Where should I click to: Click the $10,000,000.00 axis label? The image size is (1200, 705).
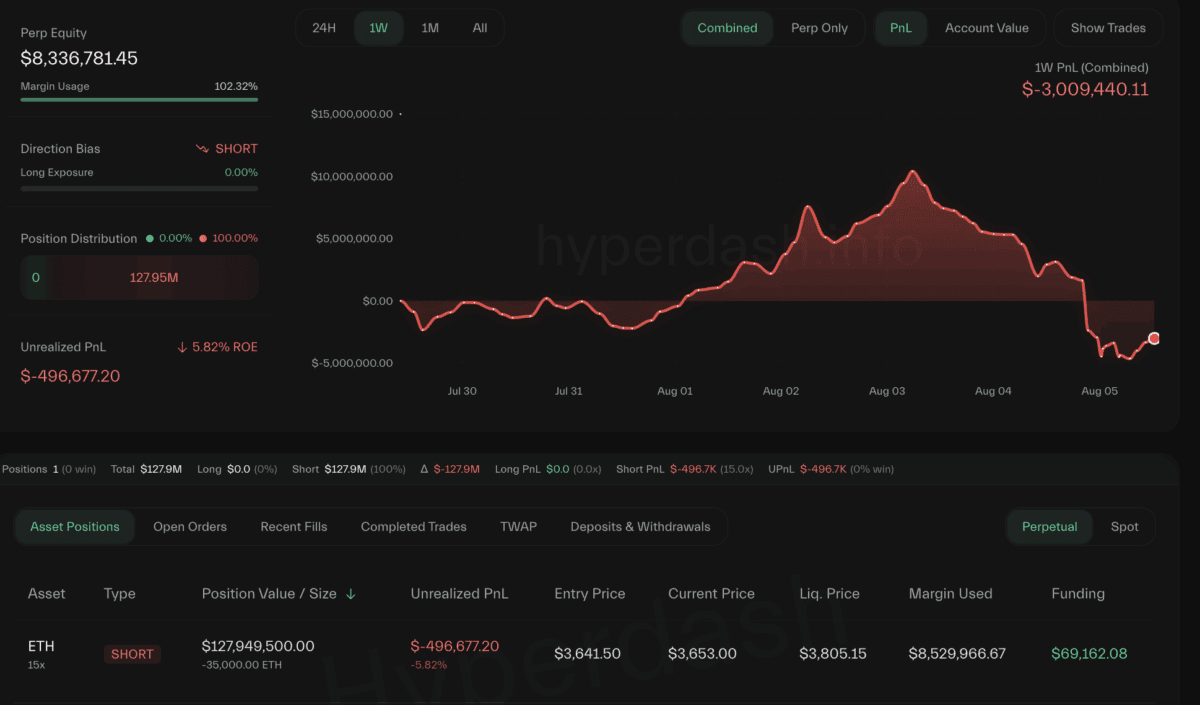click(352, 176)
